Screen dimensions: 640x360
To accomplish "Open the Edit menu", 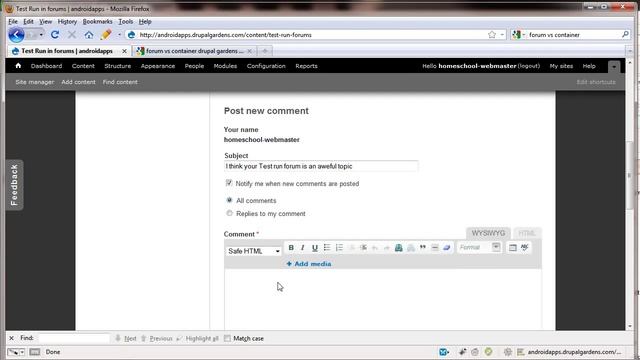I will 28,21.
